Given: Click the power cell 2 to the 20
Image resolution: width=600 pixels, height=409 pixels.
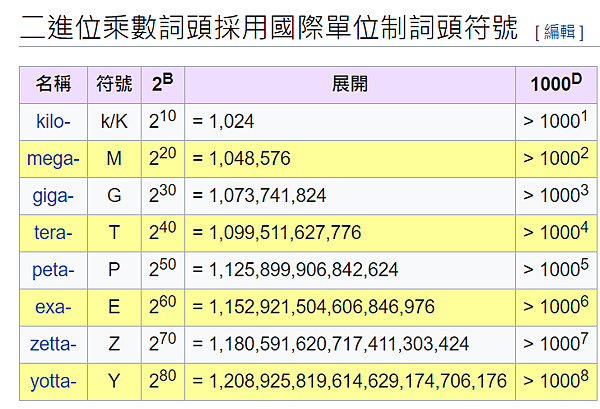Looking at the screenshot, I should pyautogui.click(x=163, y=158).
